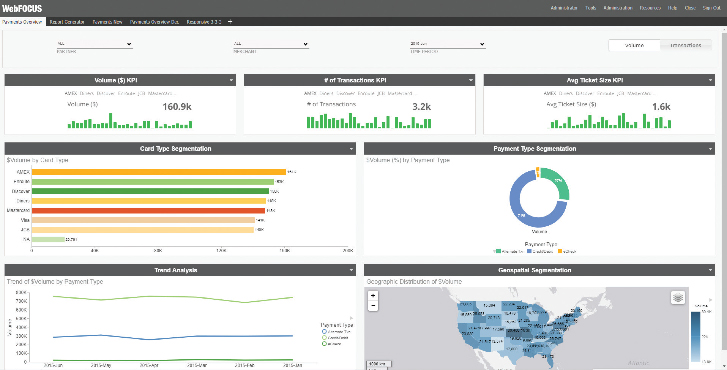This screenshot has height=370, width=727.
Task: Open the Payment Type Segmentation panel menu
Action: (710, 149)
